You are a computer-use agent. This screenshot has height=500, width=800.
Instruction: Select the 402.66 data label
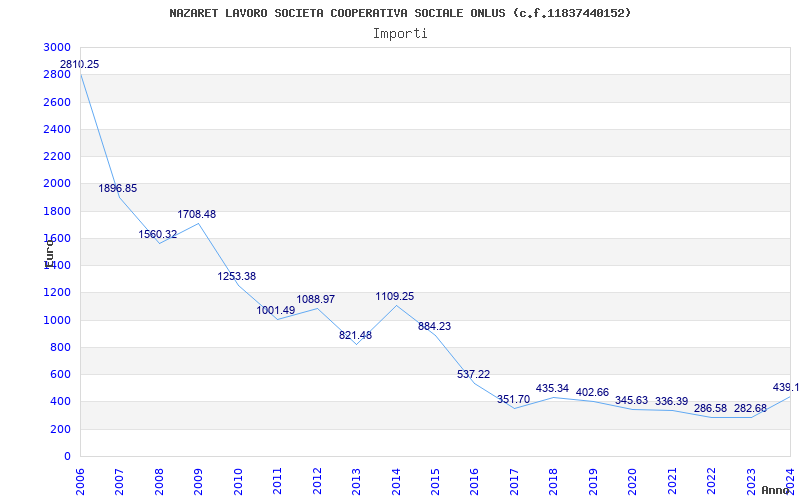tap(592, 392)
